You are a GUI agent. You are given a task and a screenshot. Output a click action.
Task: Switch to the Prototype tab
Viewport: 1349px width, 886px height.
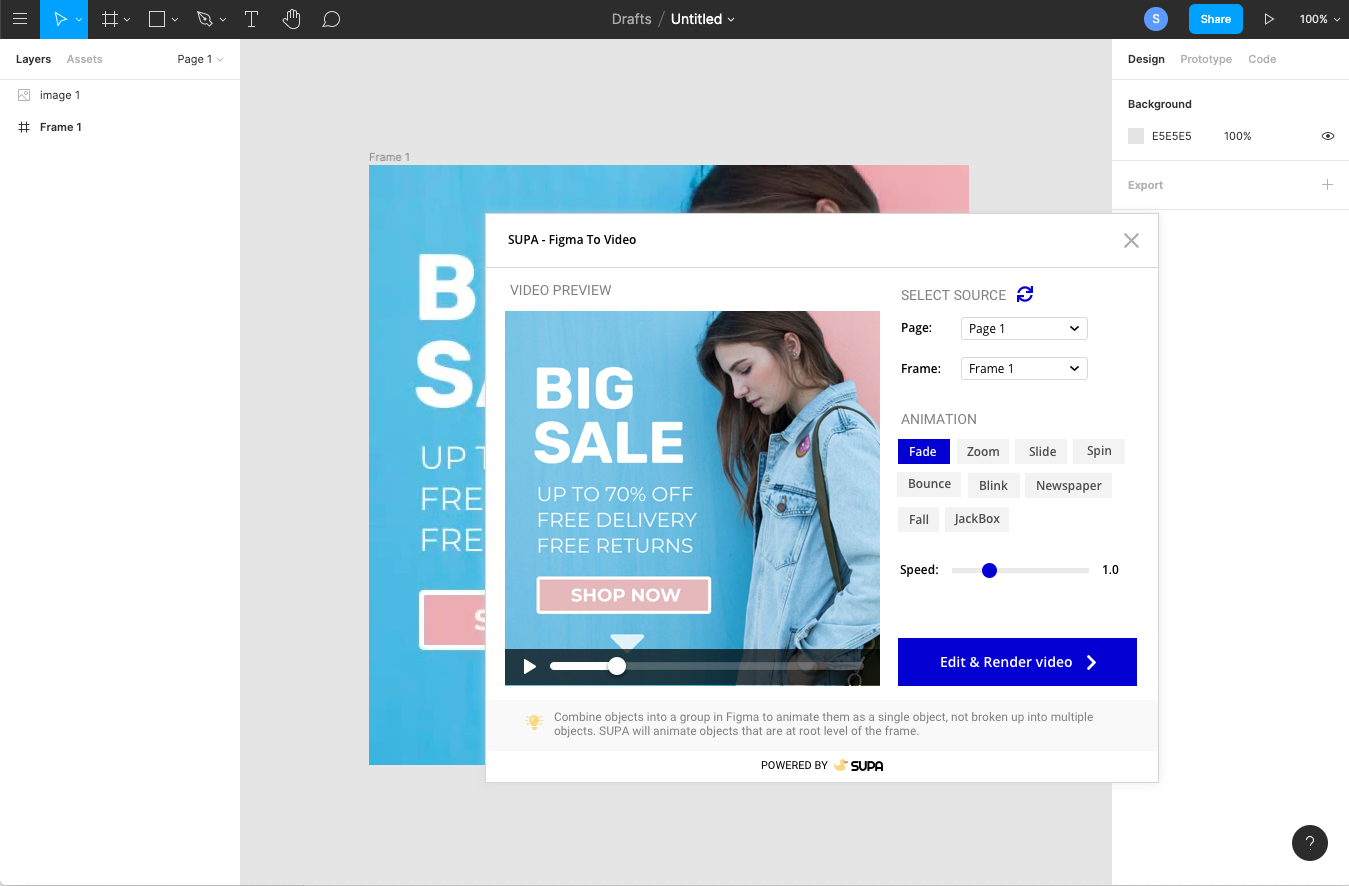[x=1205, y=59]
